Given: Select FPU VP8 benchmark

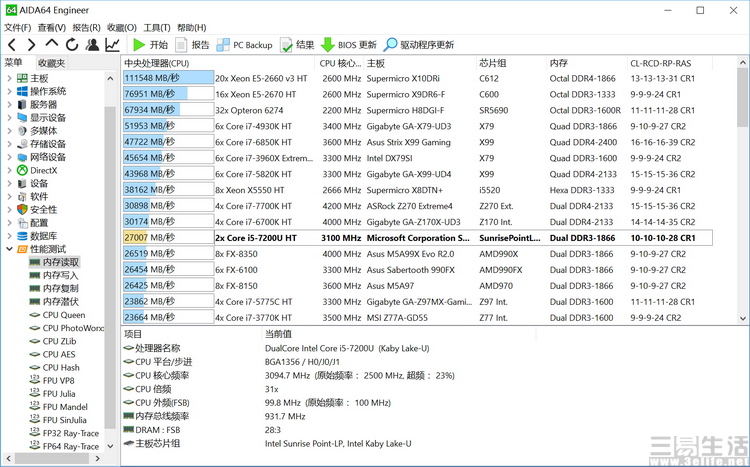Looking at the screenshot, I should point(52,381).
